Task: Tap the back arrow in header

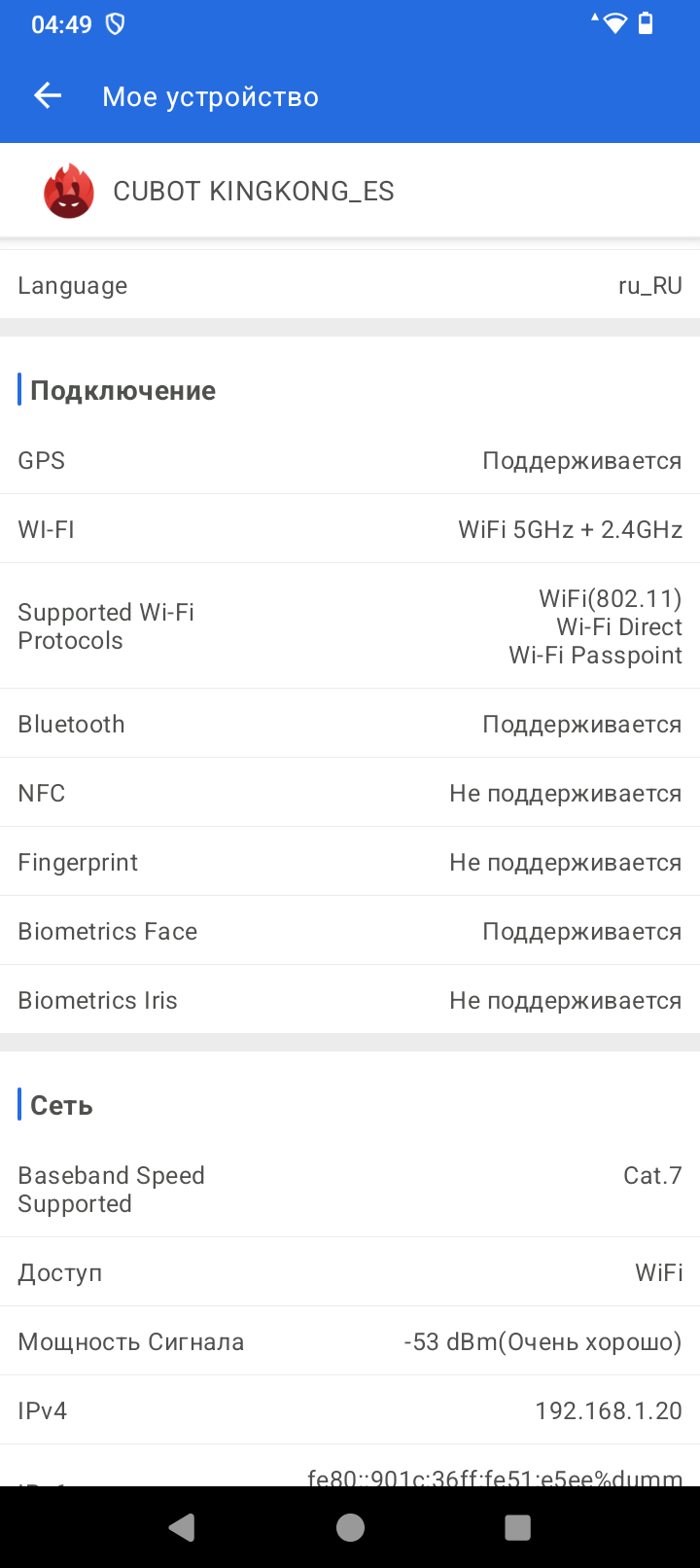Action: pos(48,95)
